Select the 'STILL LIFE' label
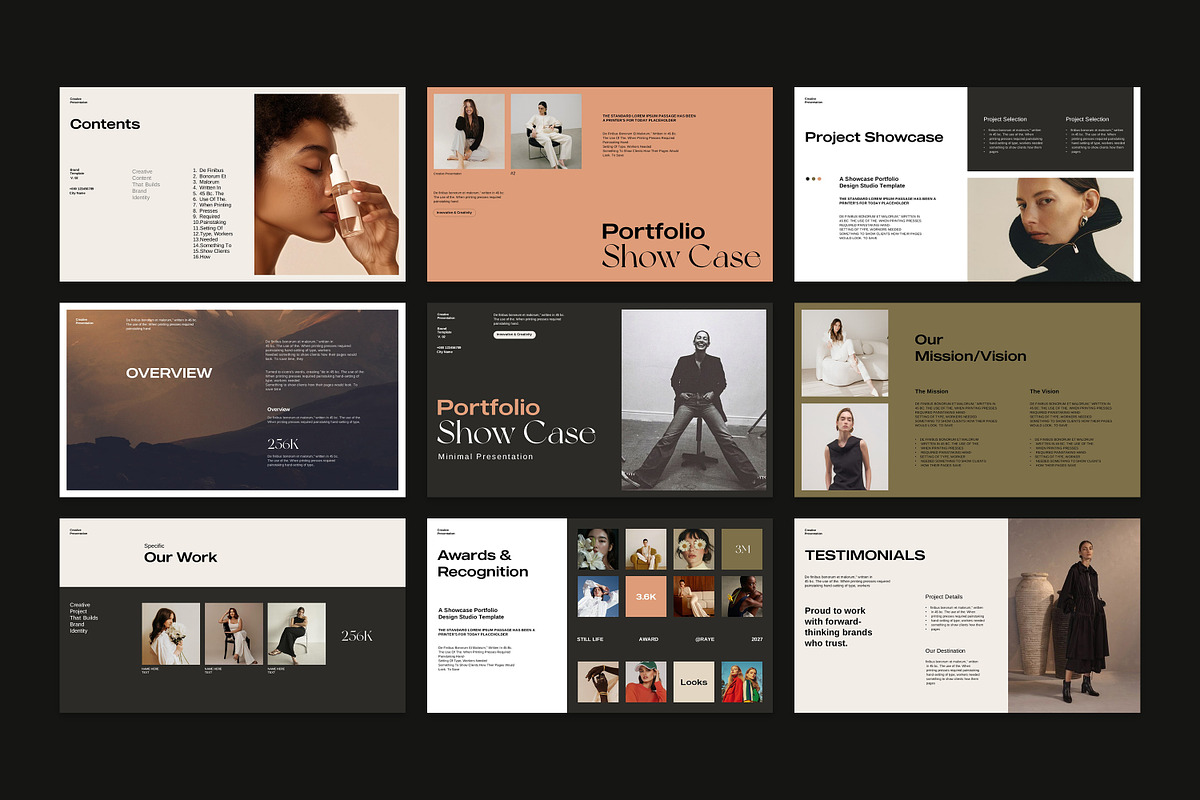 pos(591,638)
